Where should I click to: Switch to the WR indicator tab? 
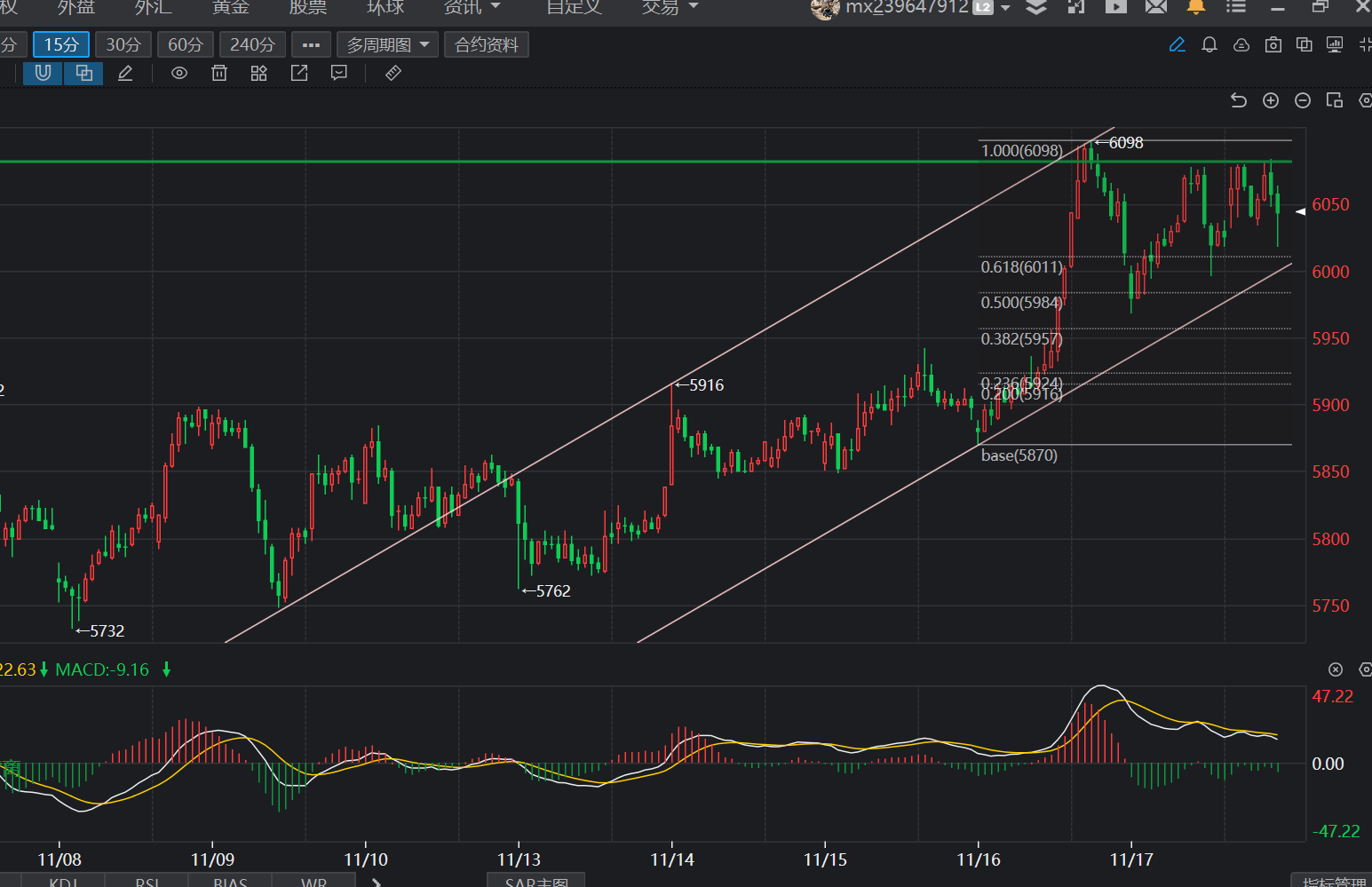click(x=313, y=881)
